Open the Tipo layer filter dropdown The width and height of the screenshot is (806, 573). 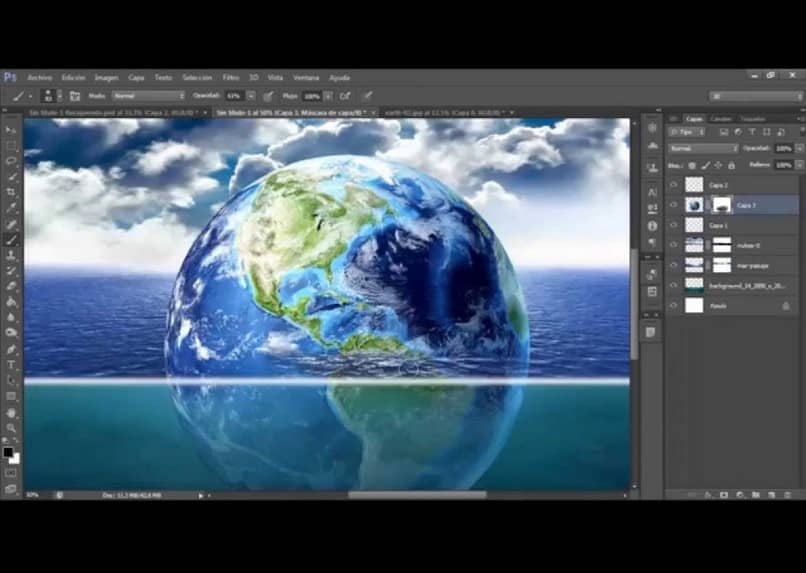pyautogui.click(x=686, y=132)
